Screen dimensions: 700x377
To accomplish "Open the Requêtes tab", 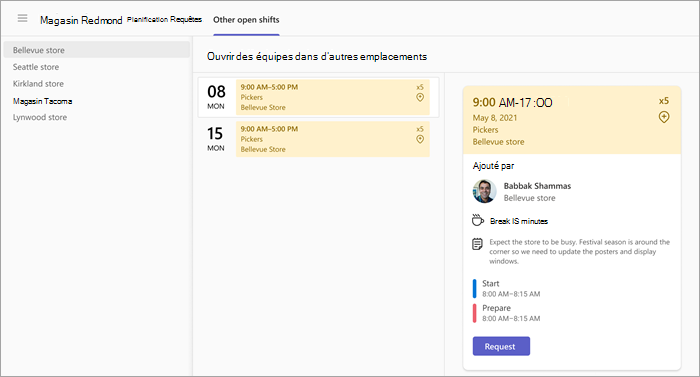I will pos(186,19).
